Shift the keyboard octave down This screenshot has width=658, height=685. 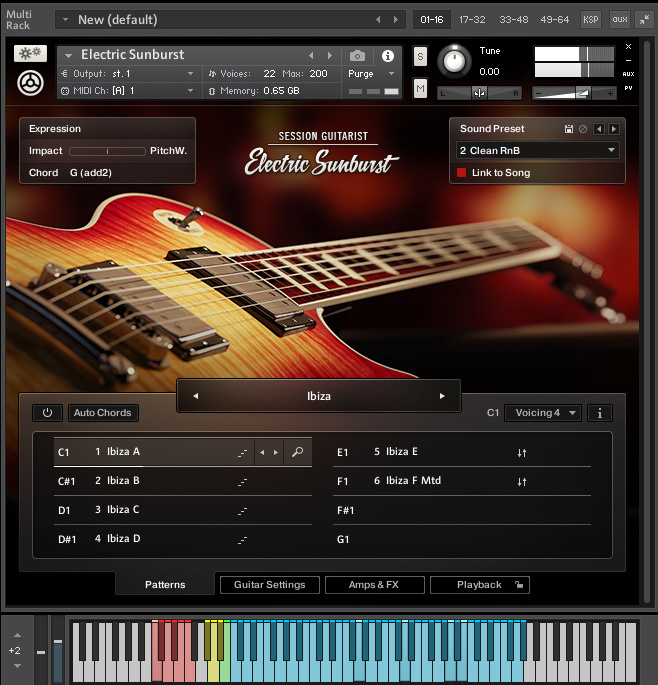pos(17,666)
